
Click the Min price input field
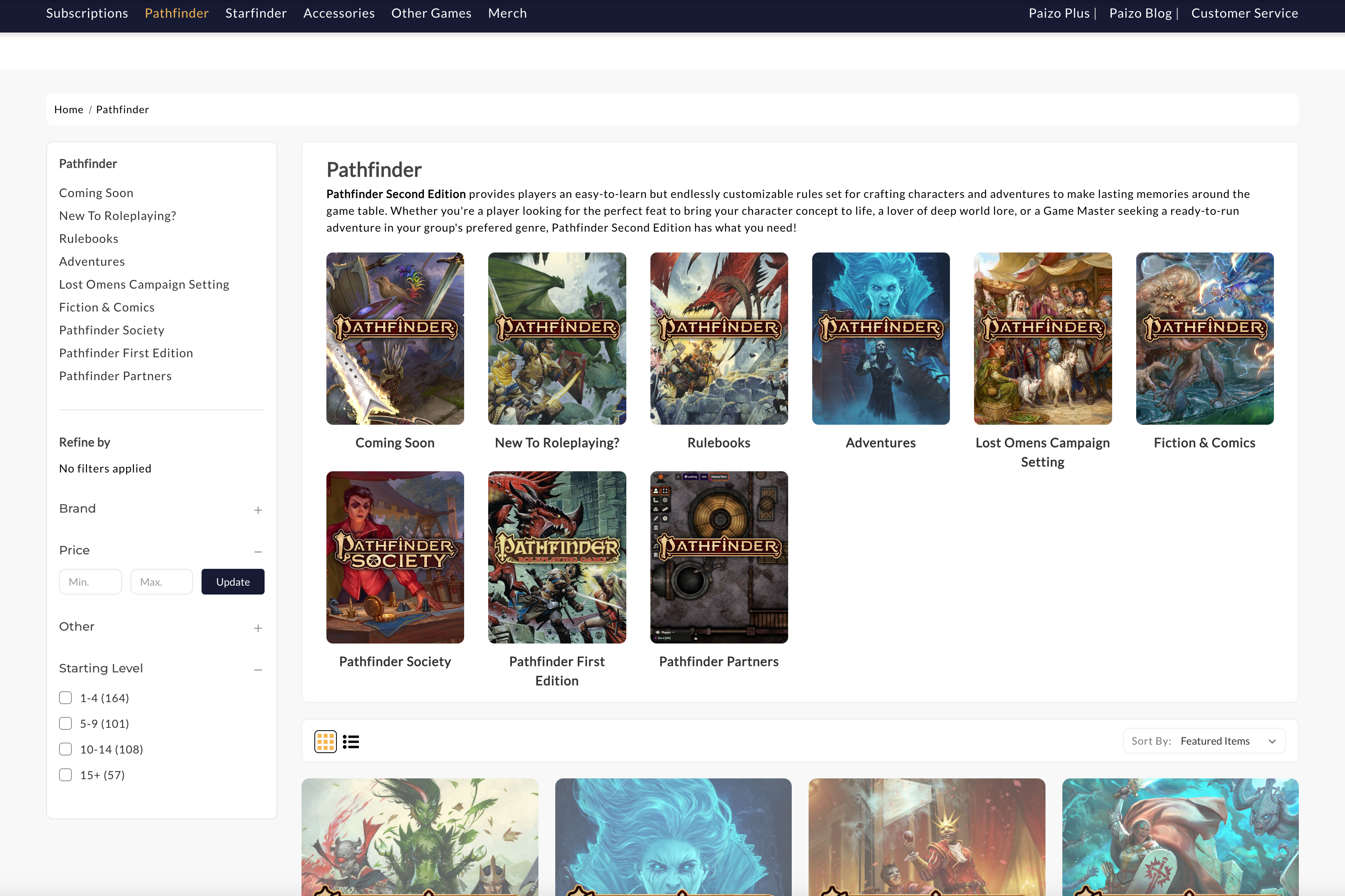[x=90, y=581]
